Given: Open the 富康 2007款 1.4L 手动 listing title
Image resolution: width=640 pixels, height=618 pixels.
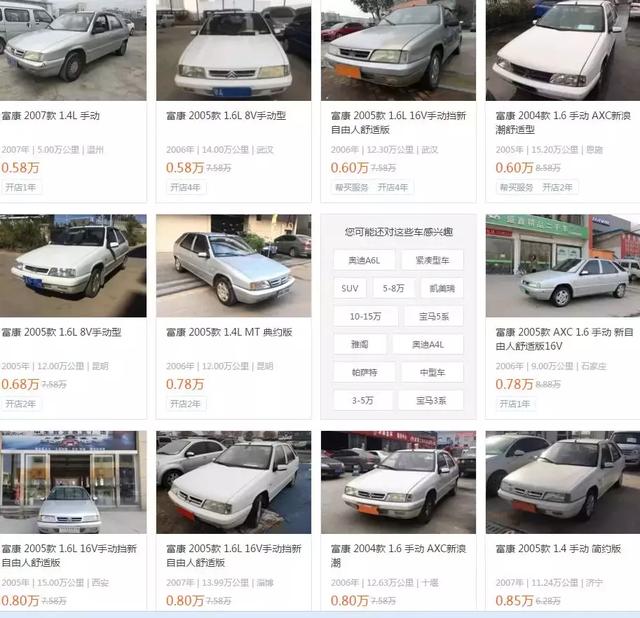Looking at the screenshot, I should 51,116.
